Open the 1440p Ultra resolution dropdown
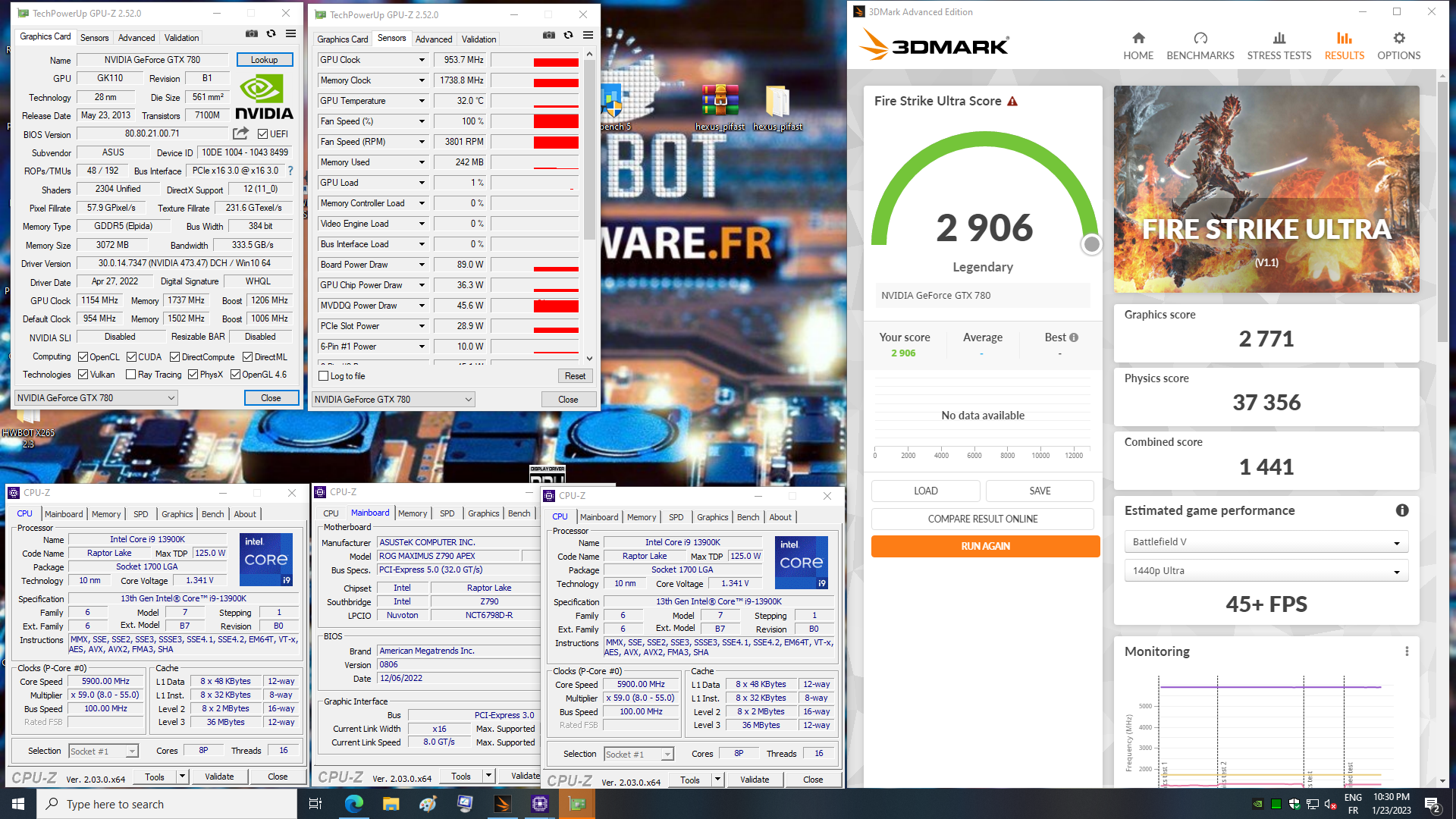1456x819 pixels. coord(1266,571)
